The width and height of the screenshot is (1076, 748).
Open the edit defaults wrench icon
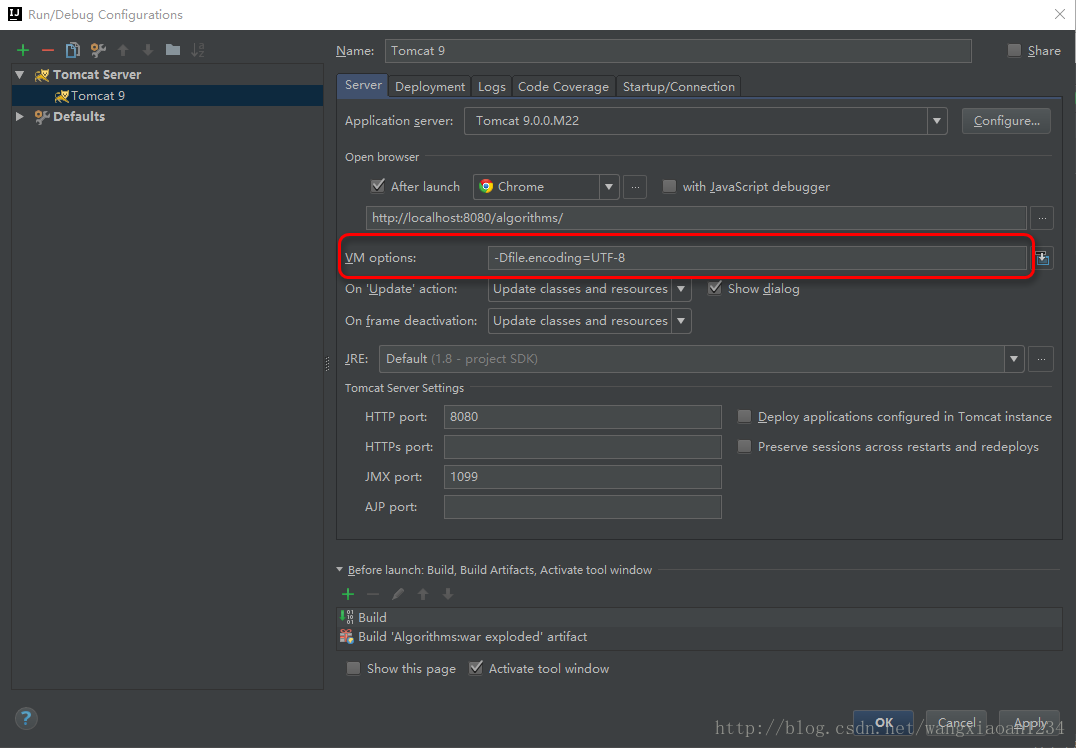click(97, 50)
